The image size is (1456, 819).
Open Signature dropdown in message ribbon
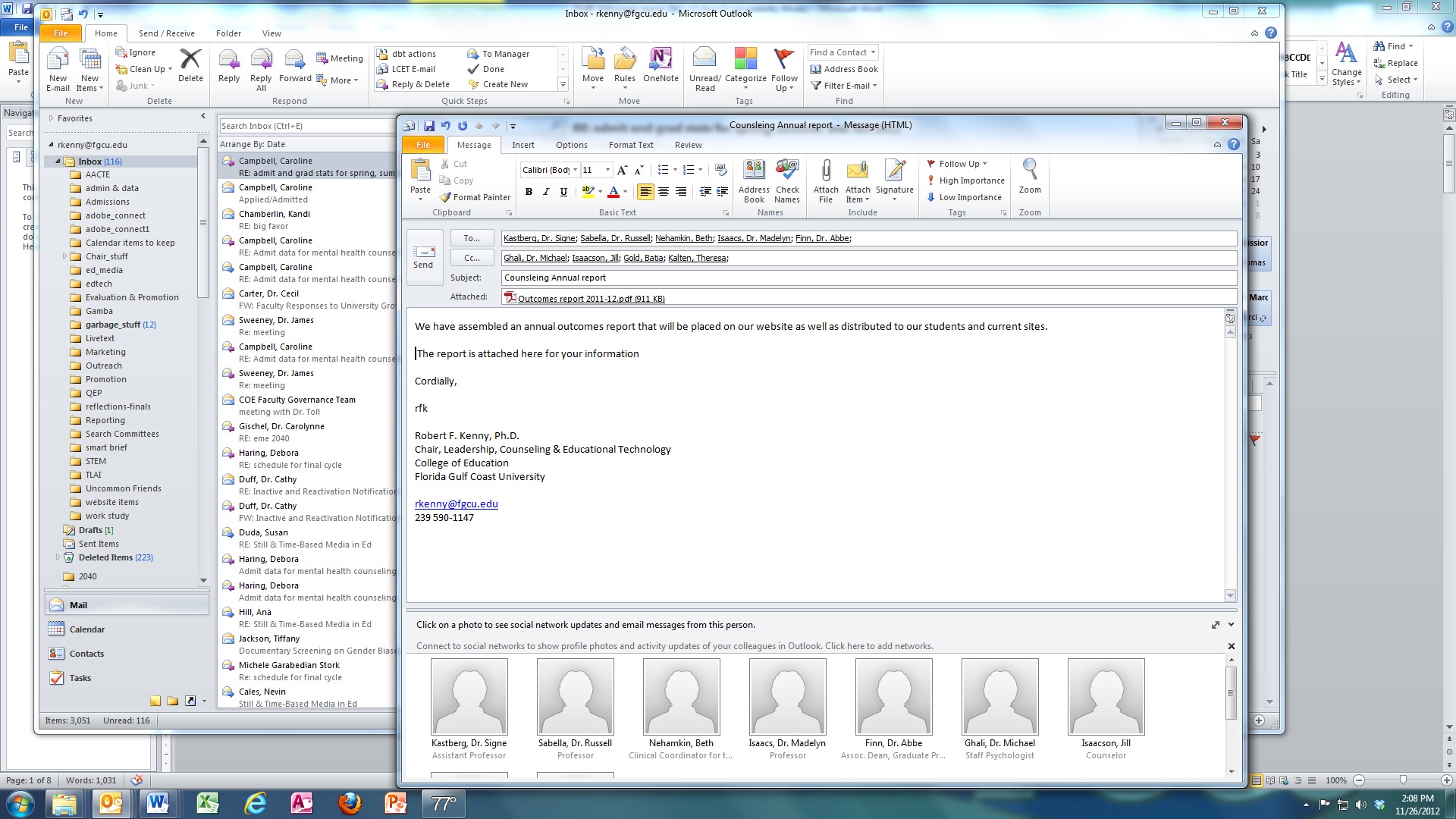[x=895, y=181]
